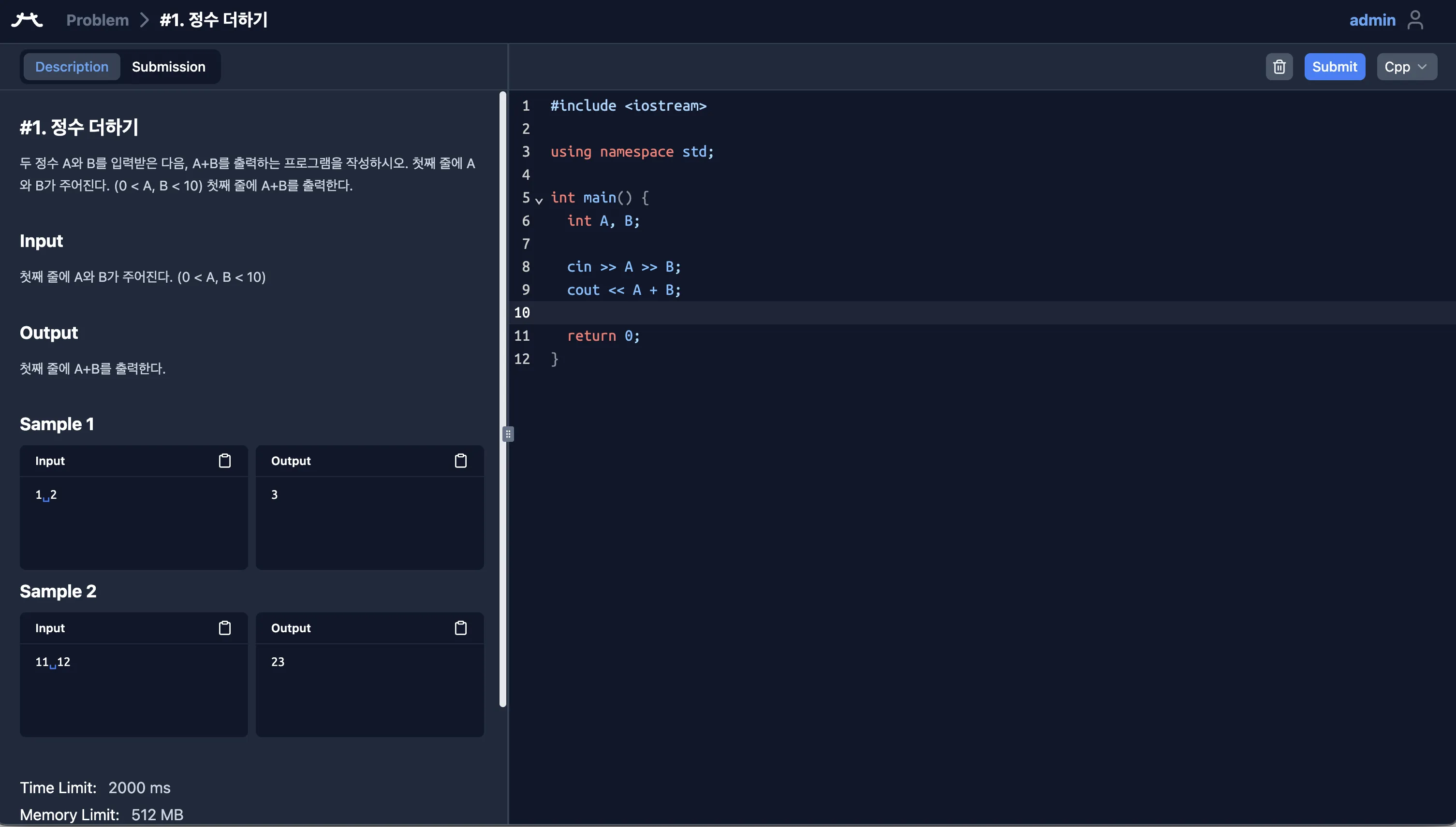Click the trash reset code icon
1456x827 pixels.
[1279, 67]
